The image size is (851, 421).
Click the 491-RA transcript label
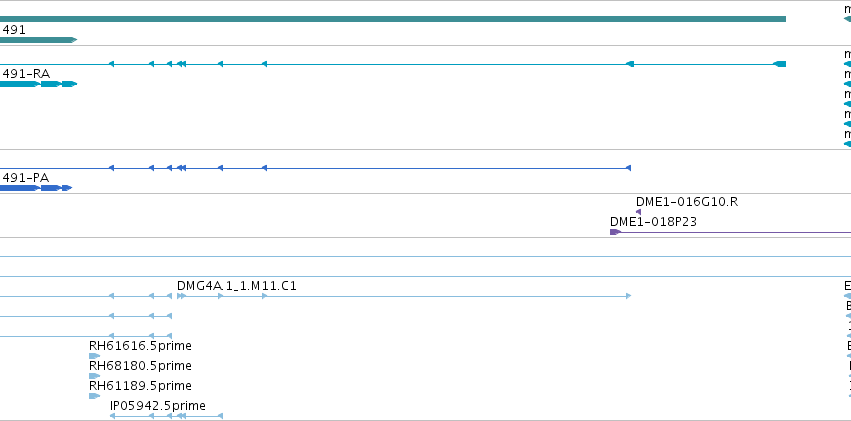click(26, 73)
